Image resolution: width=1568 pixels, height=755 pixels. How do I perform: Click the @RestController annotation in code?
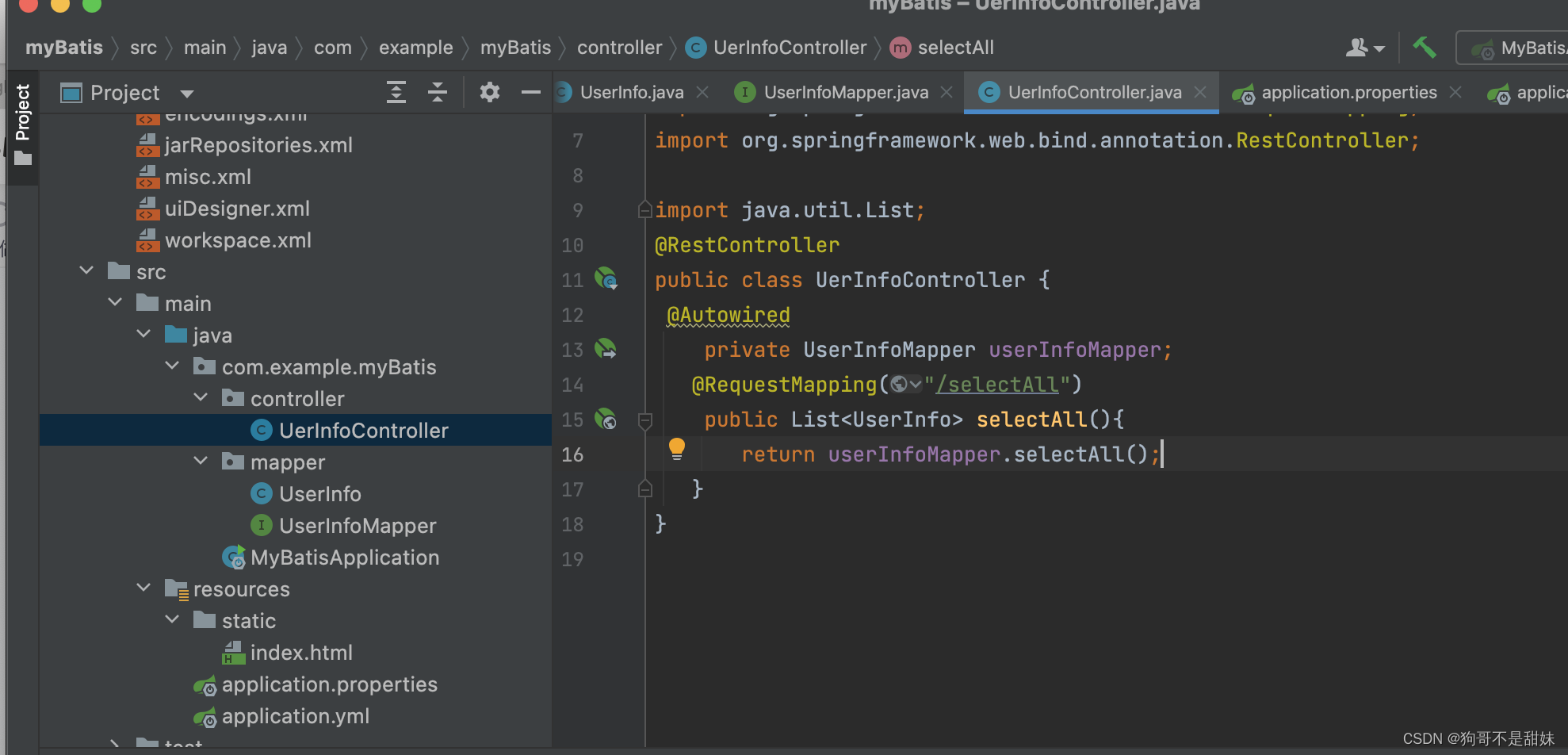tap(747, 245)
